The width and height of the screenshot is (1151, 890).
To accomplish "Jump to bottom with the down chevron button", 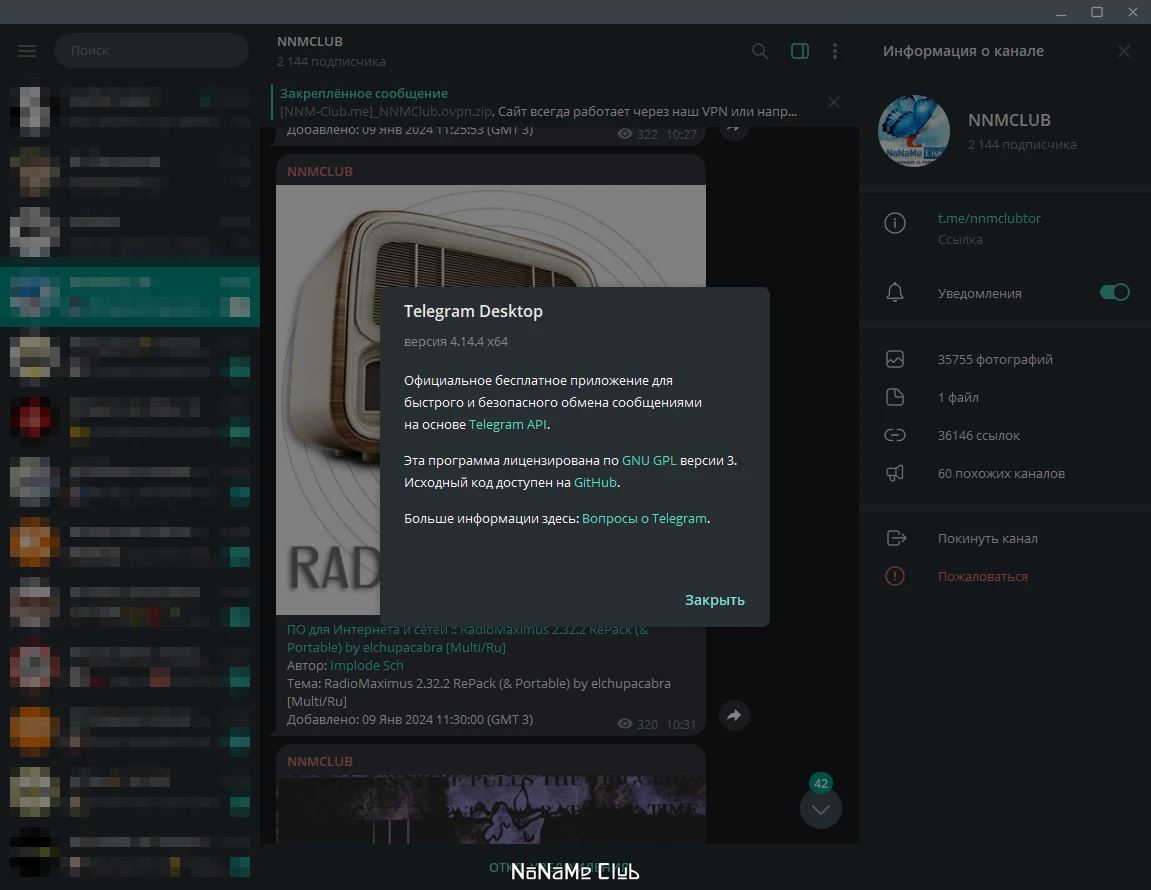I will [821, 808].
